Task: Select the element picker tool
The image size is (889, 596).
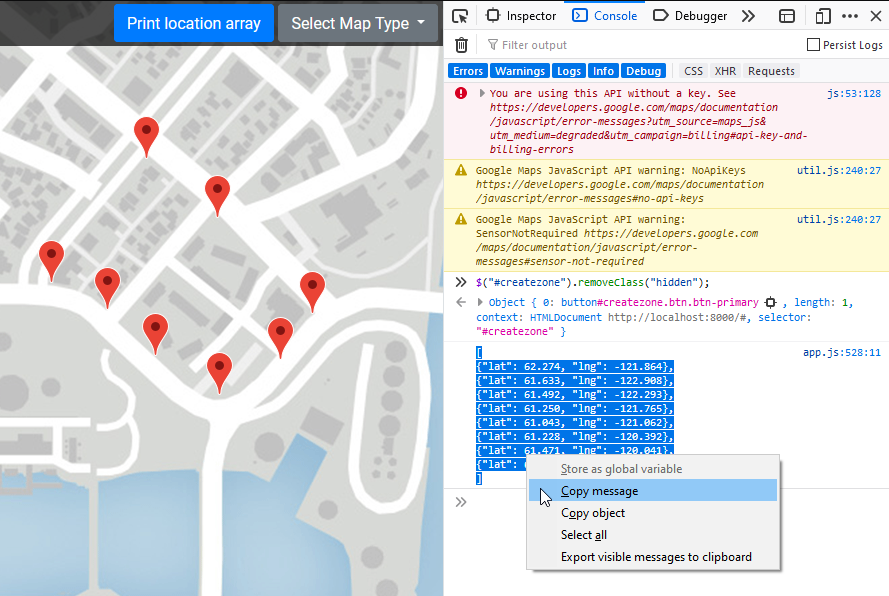Action: (x=461, y=16)
